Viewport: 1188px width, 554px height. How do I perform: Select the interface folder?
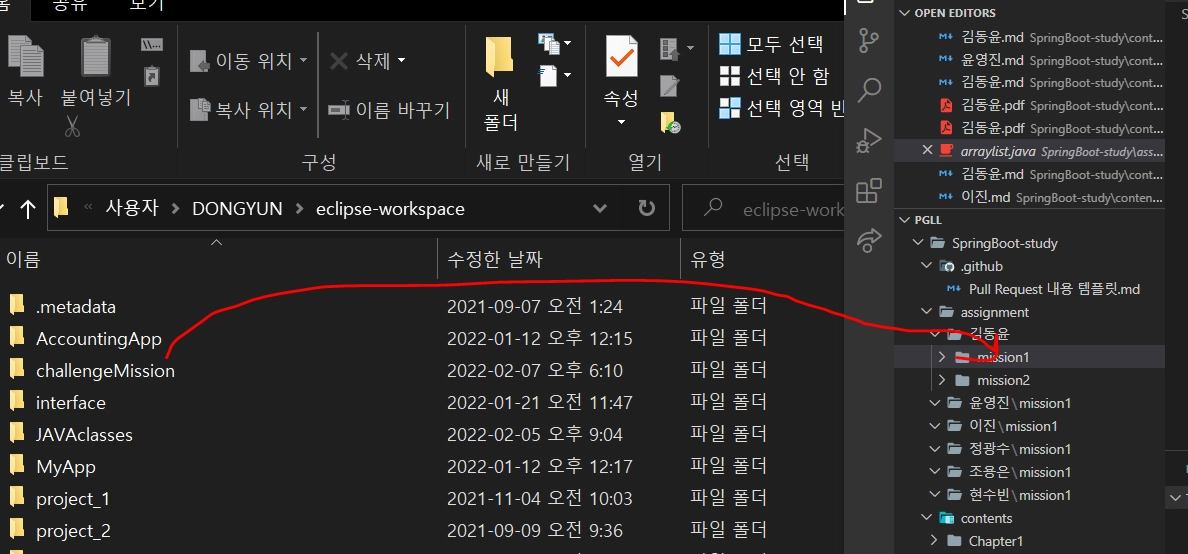[x=70, y=403]
